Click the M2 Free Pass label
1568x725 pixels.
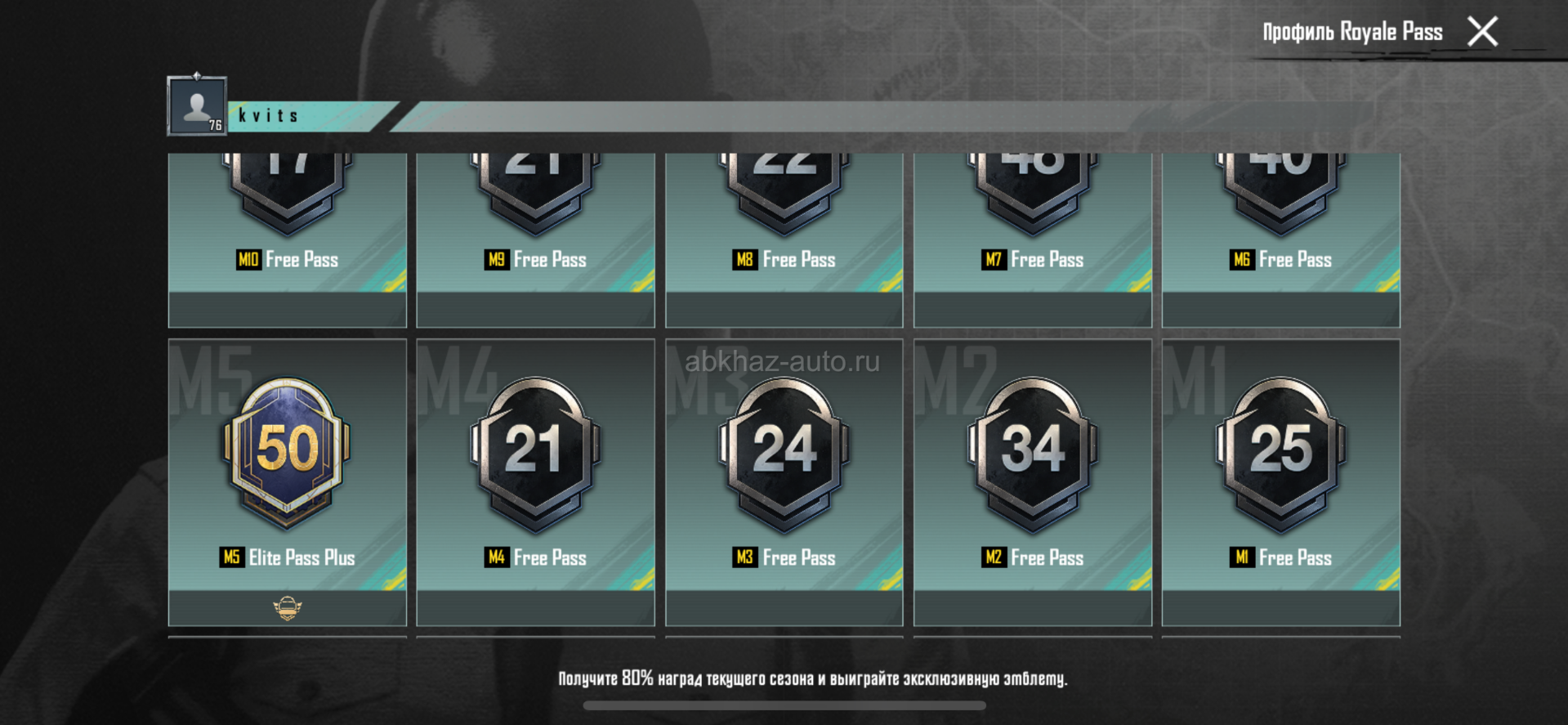point(1033,557)
